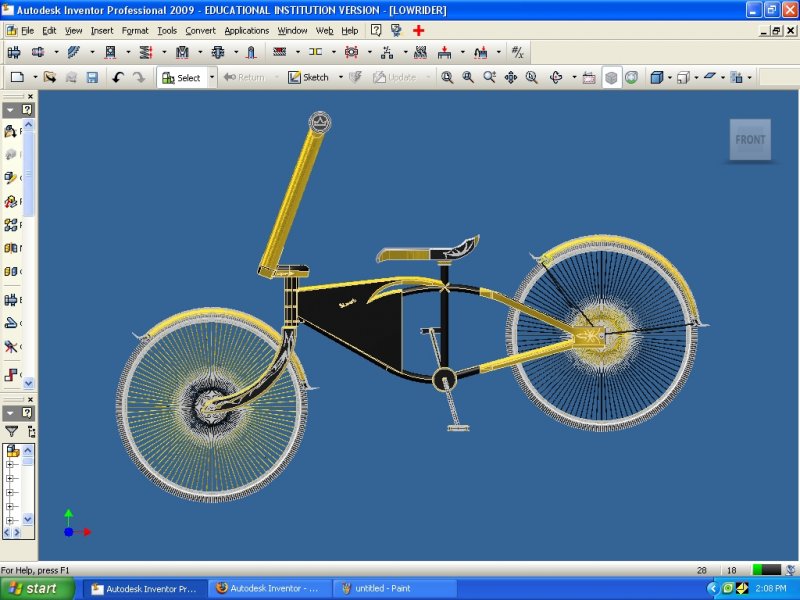
Task: Click the FRONT face of the ViewCube
Action: (750, 140)
